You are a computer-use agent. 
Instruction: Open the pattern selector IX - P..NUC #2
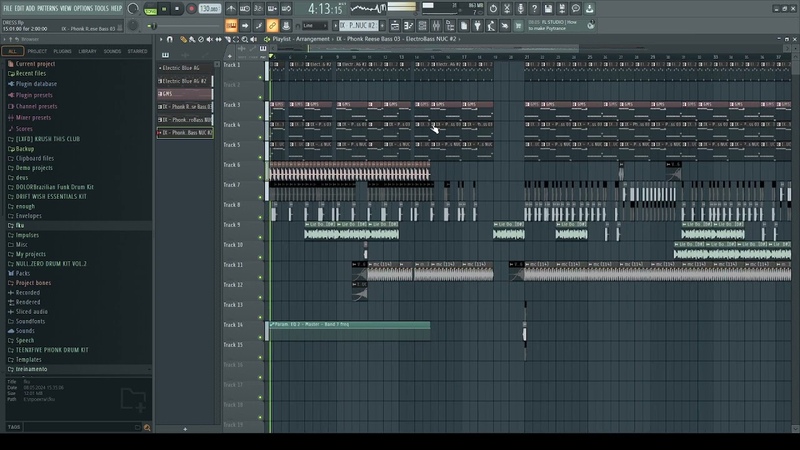point(358,26)
